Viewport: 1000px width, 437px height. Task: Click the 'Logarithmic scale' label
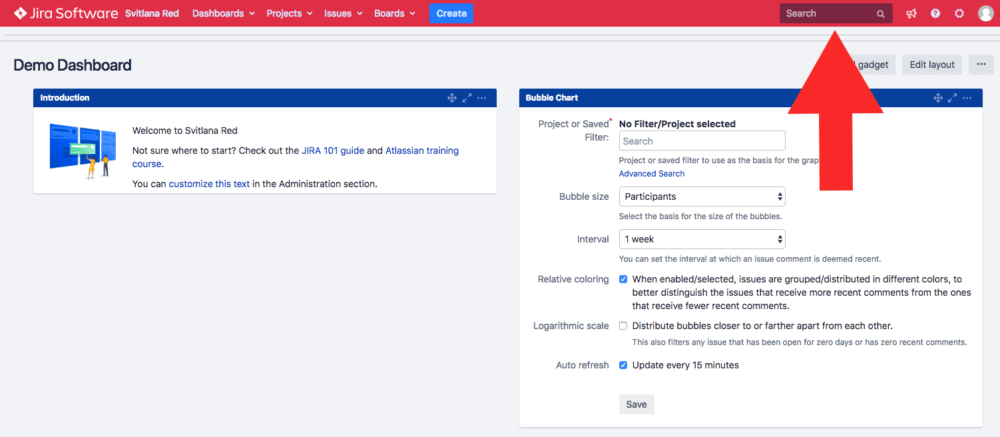(571, 325)
